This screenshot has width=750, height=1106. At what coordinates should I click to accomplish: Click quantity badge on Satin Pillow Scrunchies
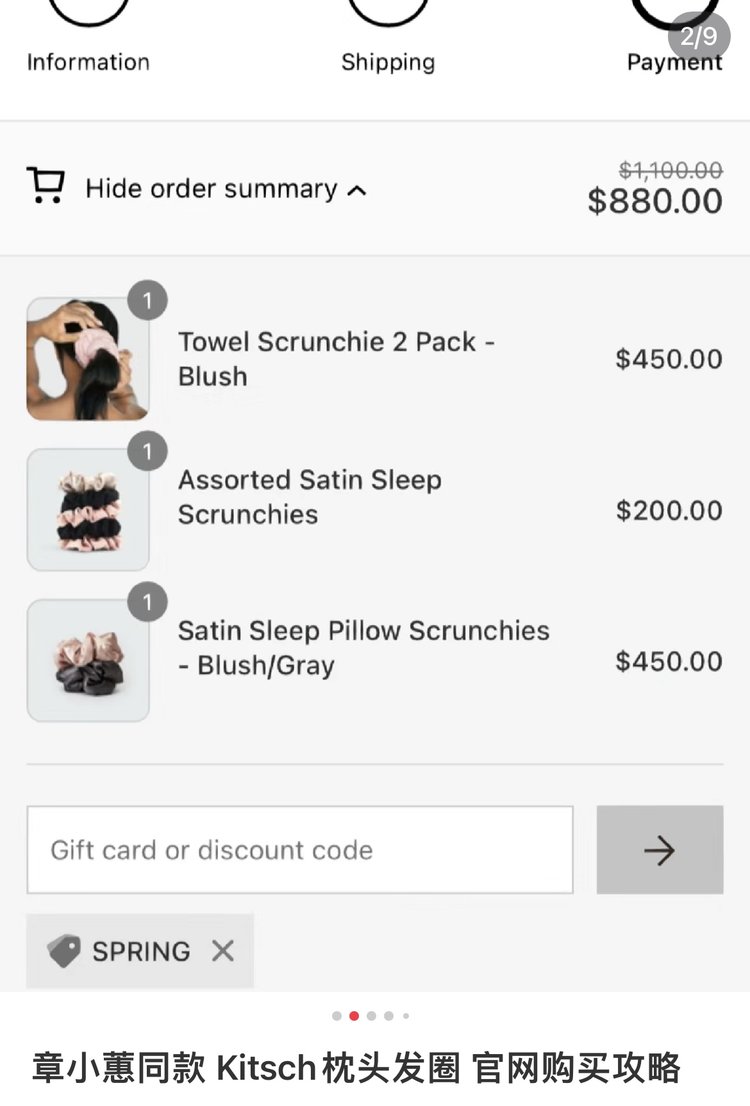click(x=148, y=603)
